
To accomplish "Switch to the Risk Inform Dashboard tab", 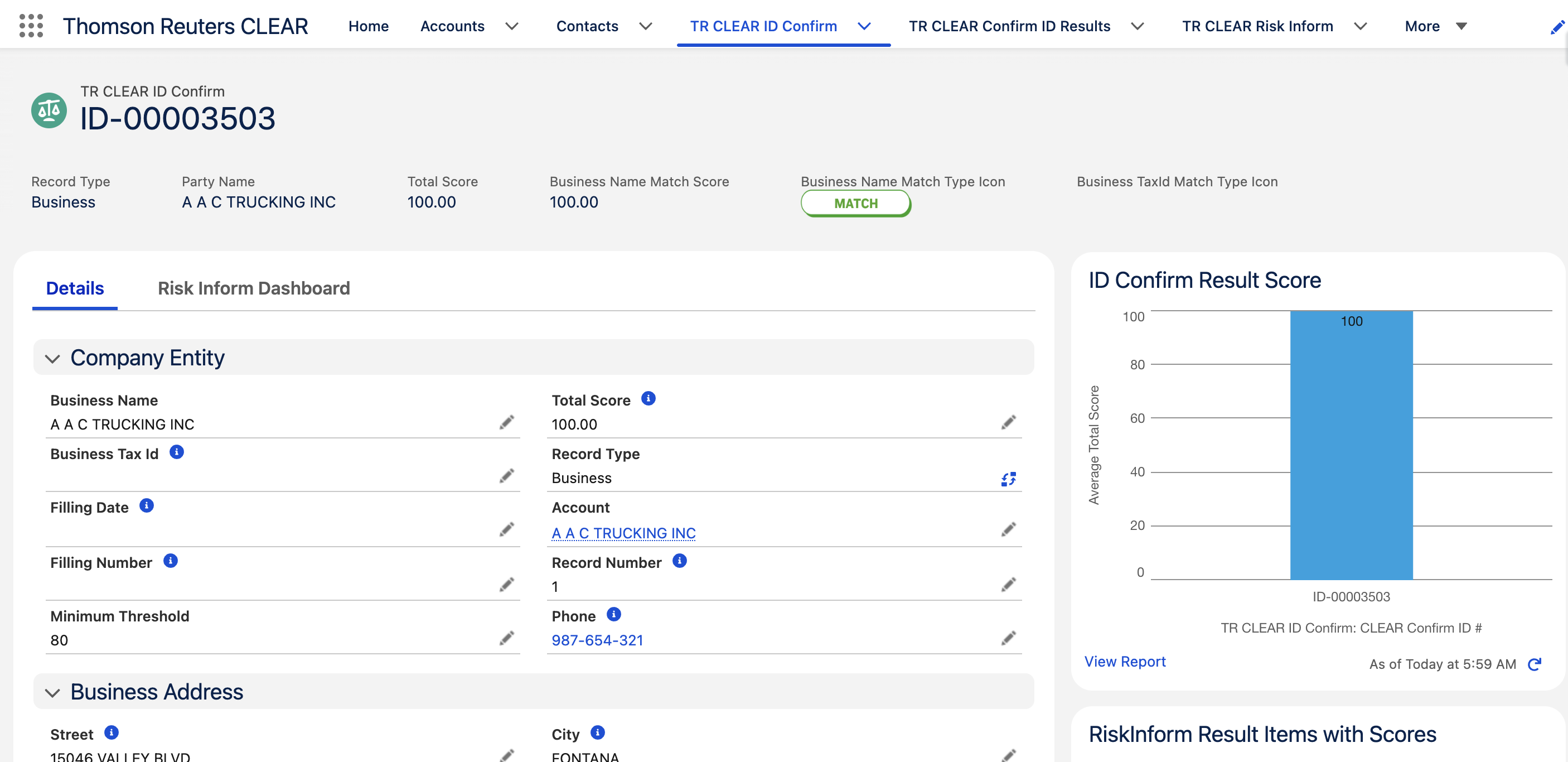I will tap(254, 288).
